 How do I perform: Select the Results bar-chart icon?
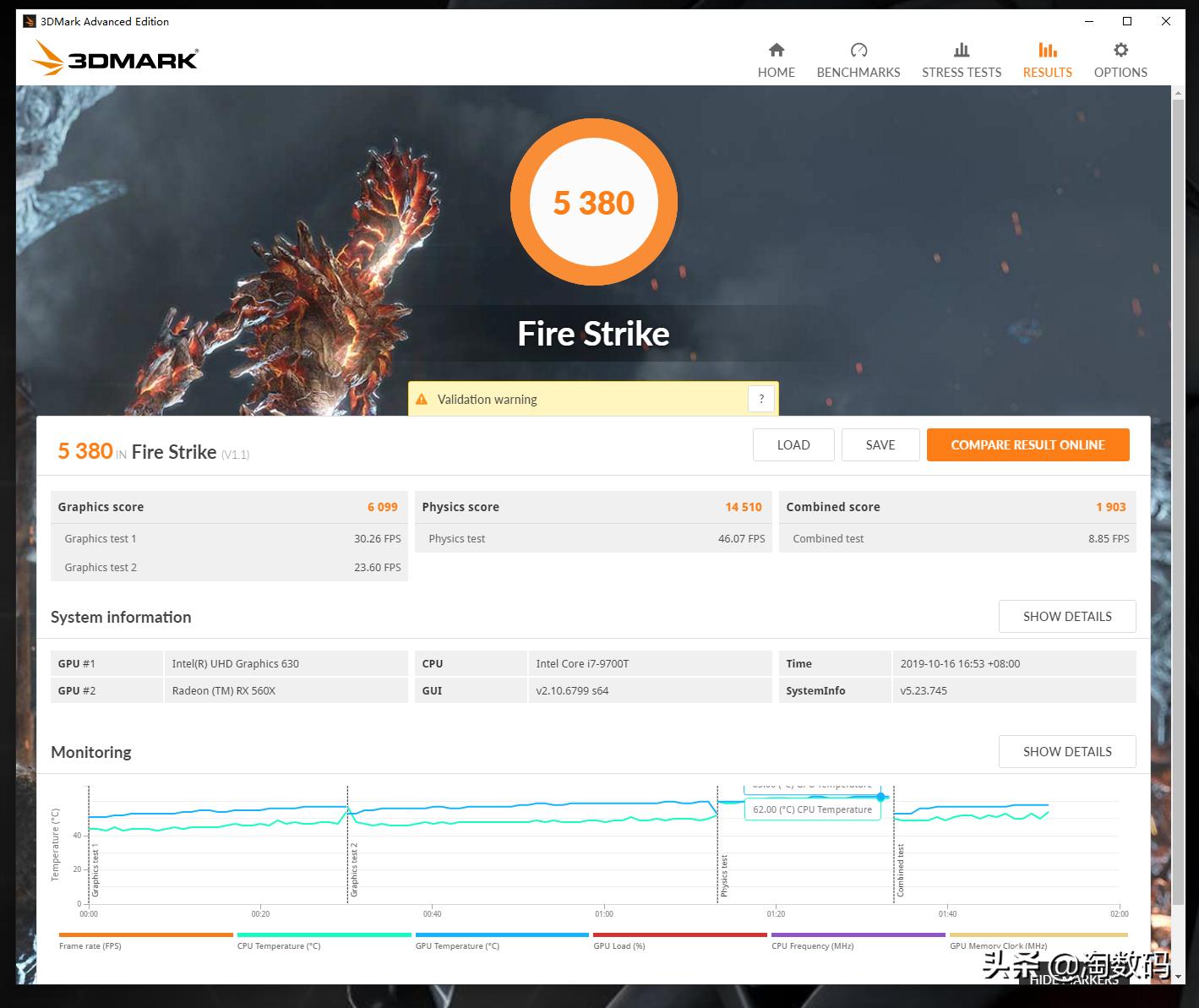1048,50
